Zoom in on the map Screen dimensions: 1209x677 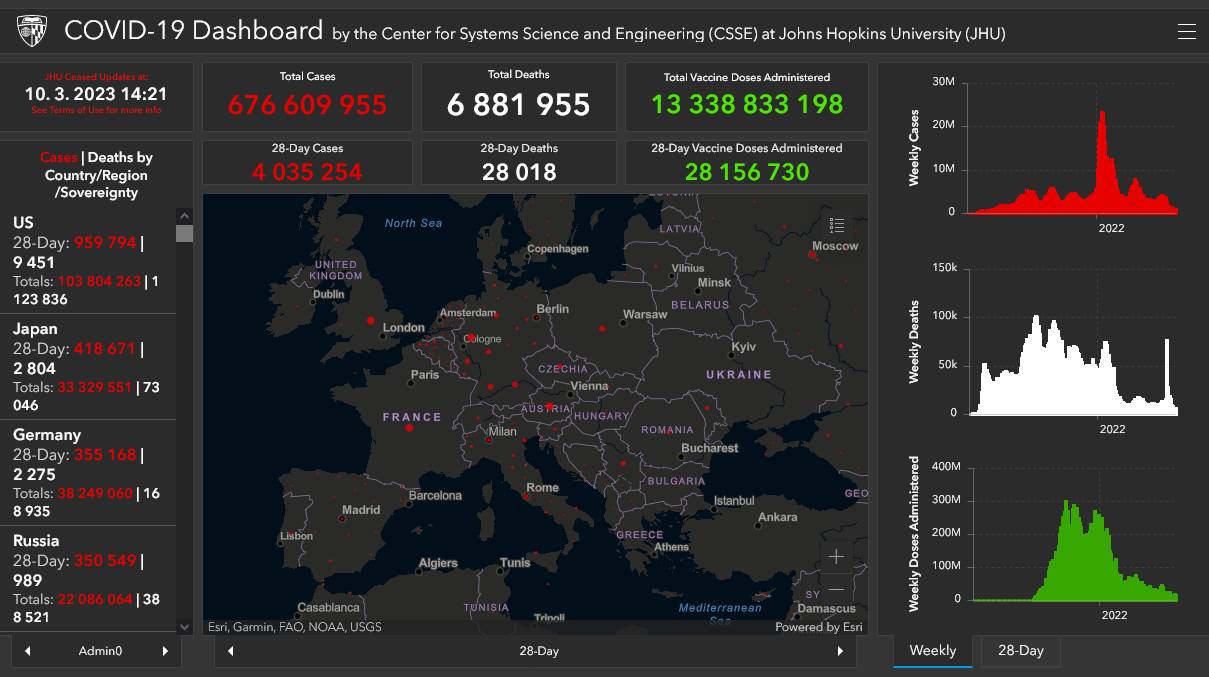(836, 557)
